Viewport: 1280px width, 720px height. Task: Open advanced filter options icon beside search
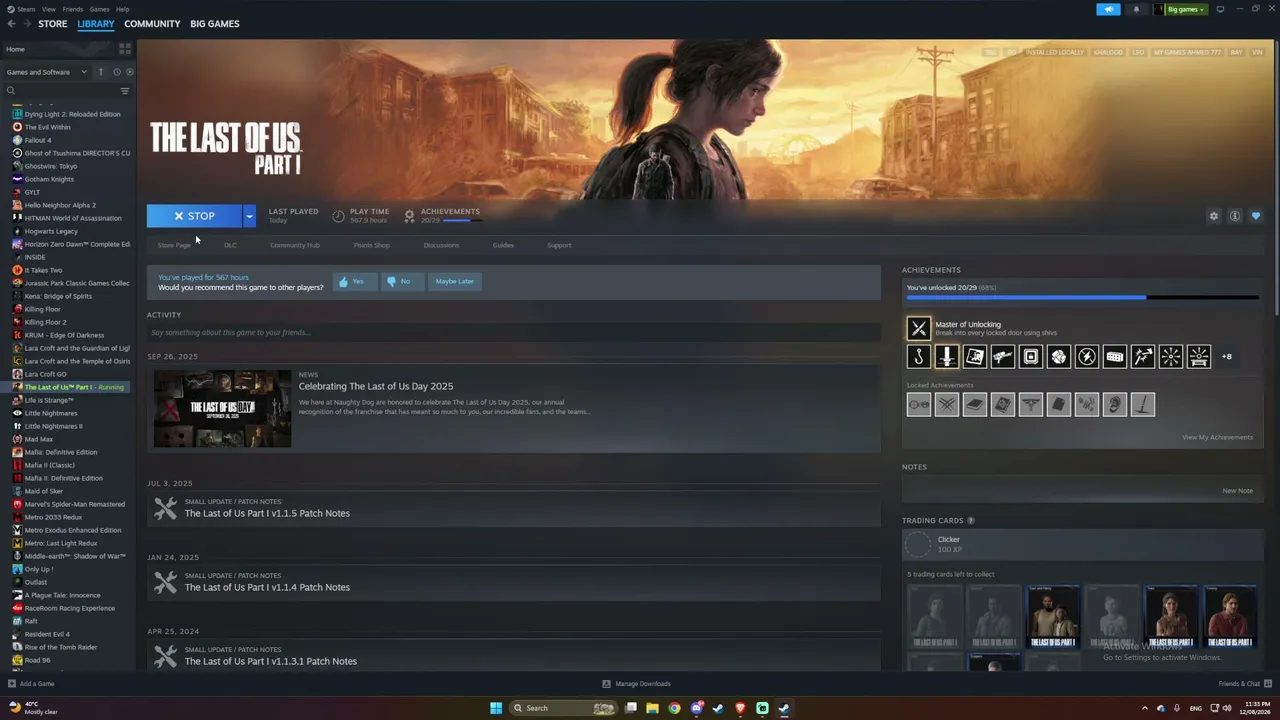(125, 91)
